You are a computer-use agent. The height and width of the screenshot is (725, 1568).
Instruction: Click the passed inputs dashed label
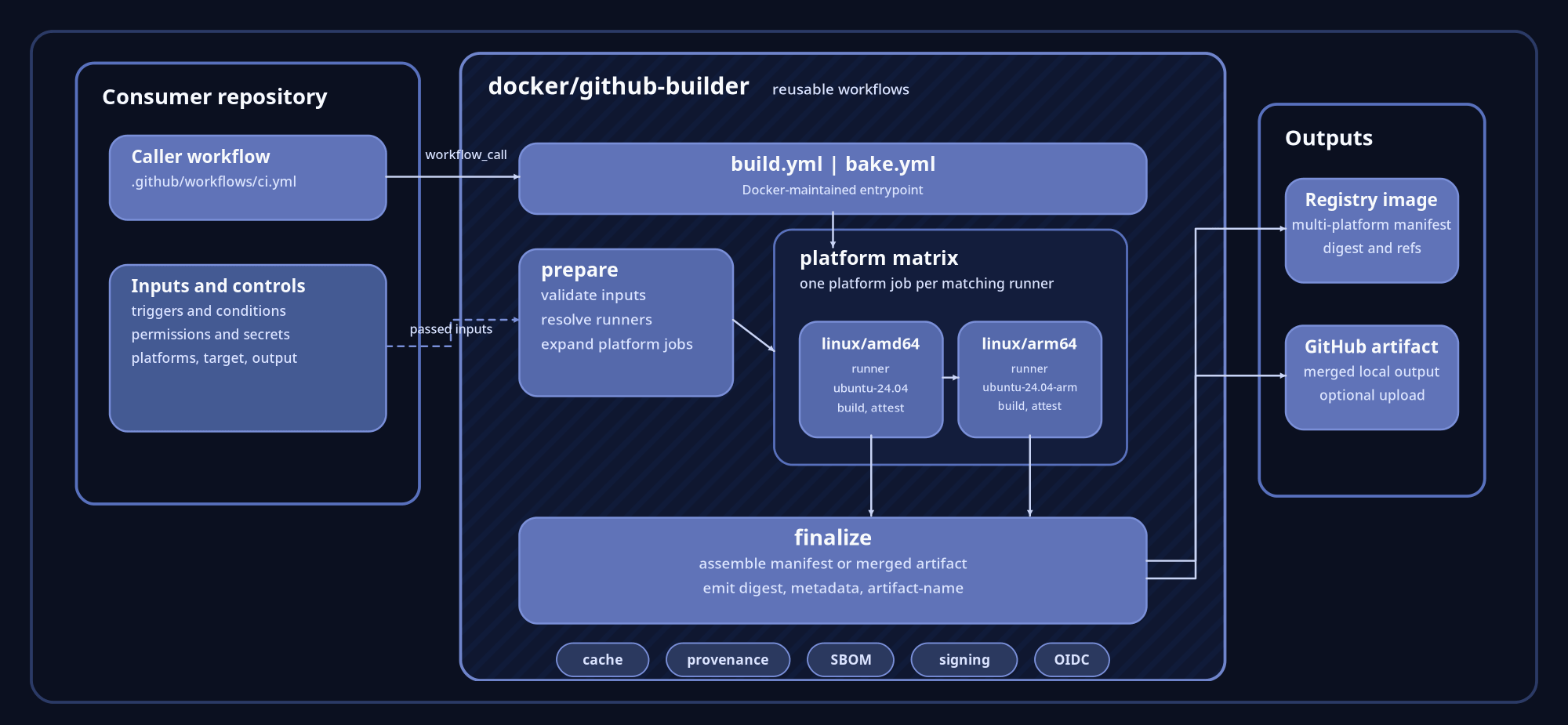(x=452, y=328)
